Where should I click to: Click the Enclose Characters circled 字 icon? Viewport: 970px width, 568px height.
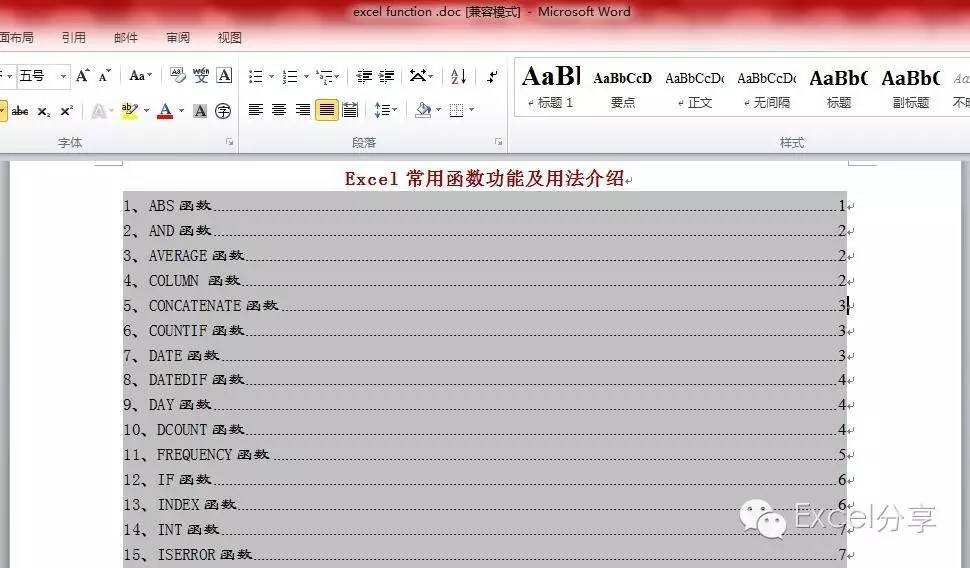coord(223,111)
